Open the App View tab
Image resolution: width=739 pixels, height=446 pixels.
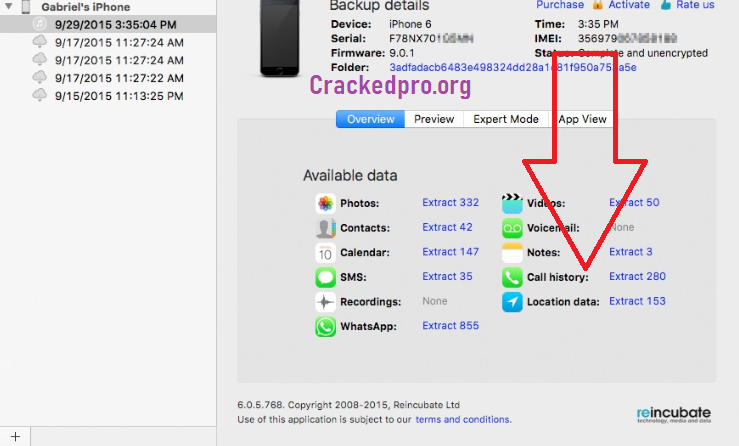tap(582, 119)
